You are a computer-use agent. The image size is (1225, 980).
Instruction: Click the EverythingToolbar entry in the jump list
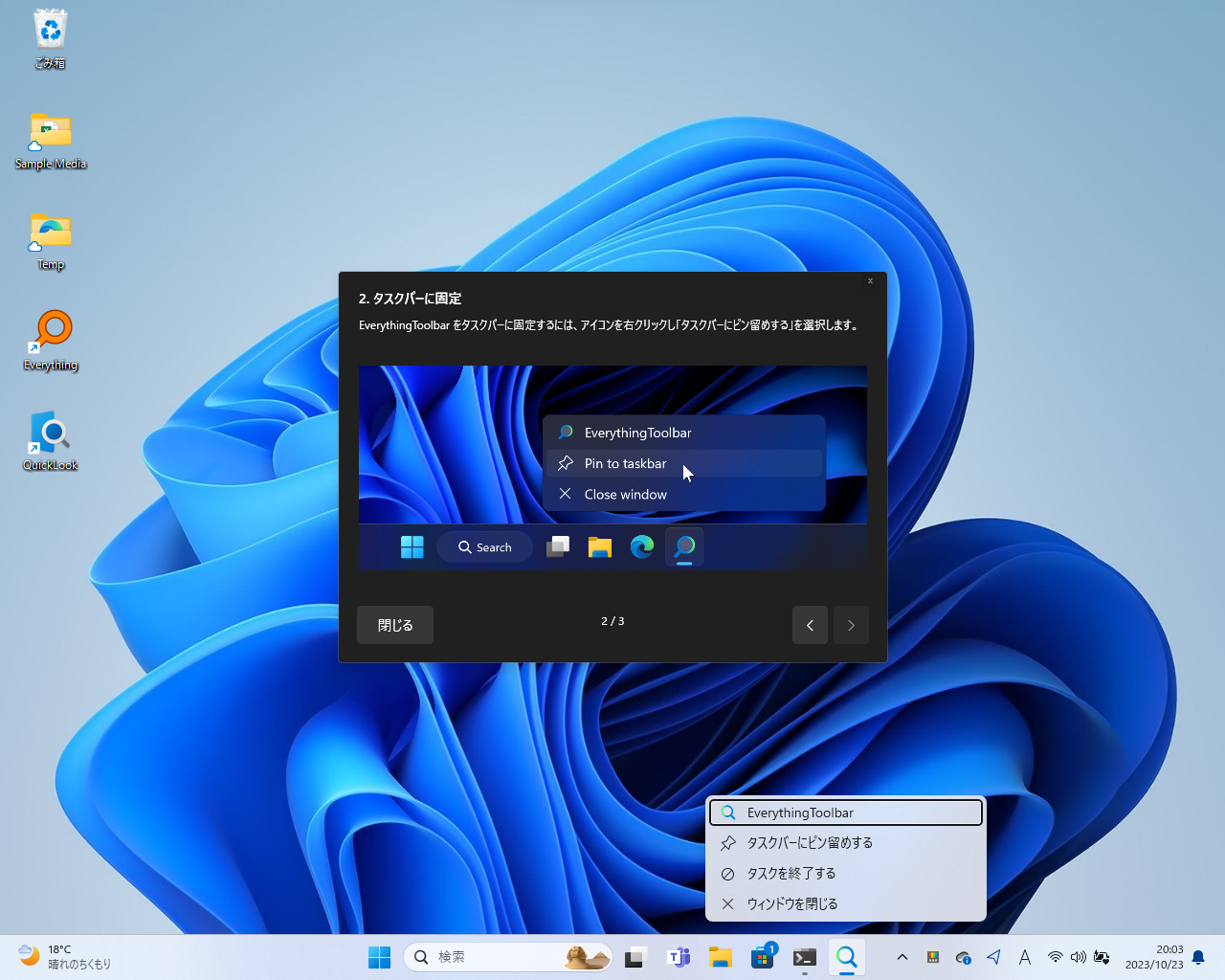846,813
